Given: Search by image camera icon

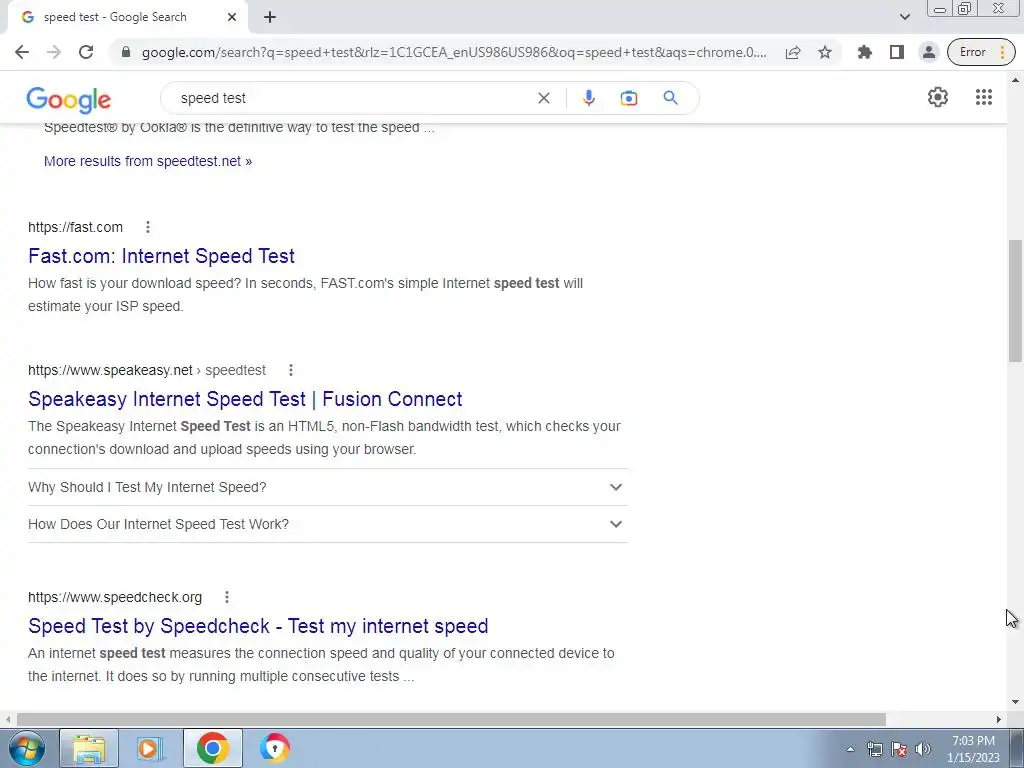Looking at the screenshot, I should tap(628, 98).
